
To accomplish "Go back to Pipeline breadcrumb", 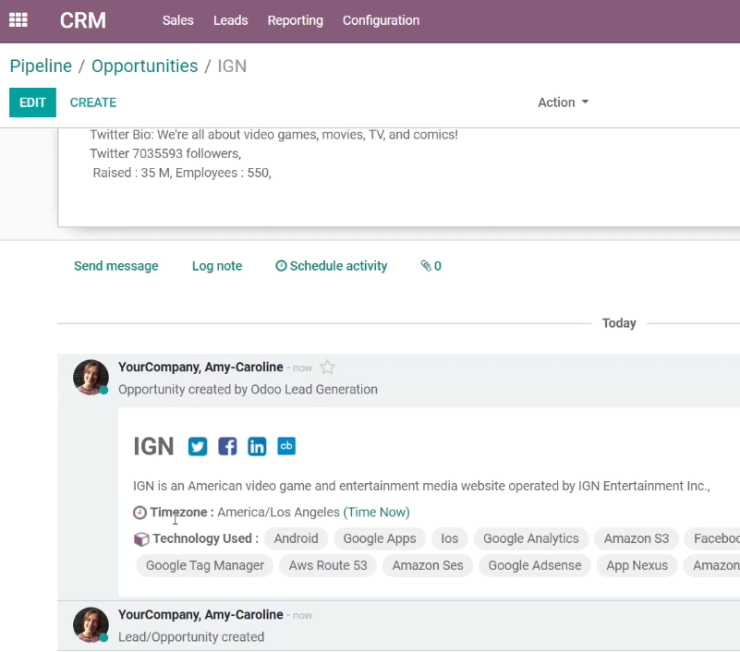I will [41, 66].
